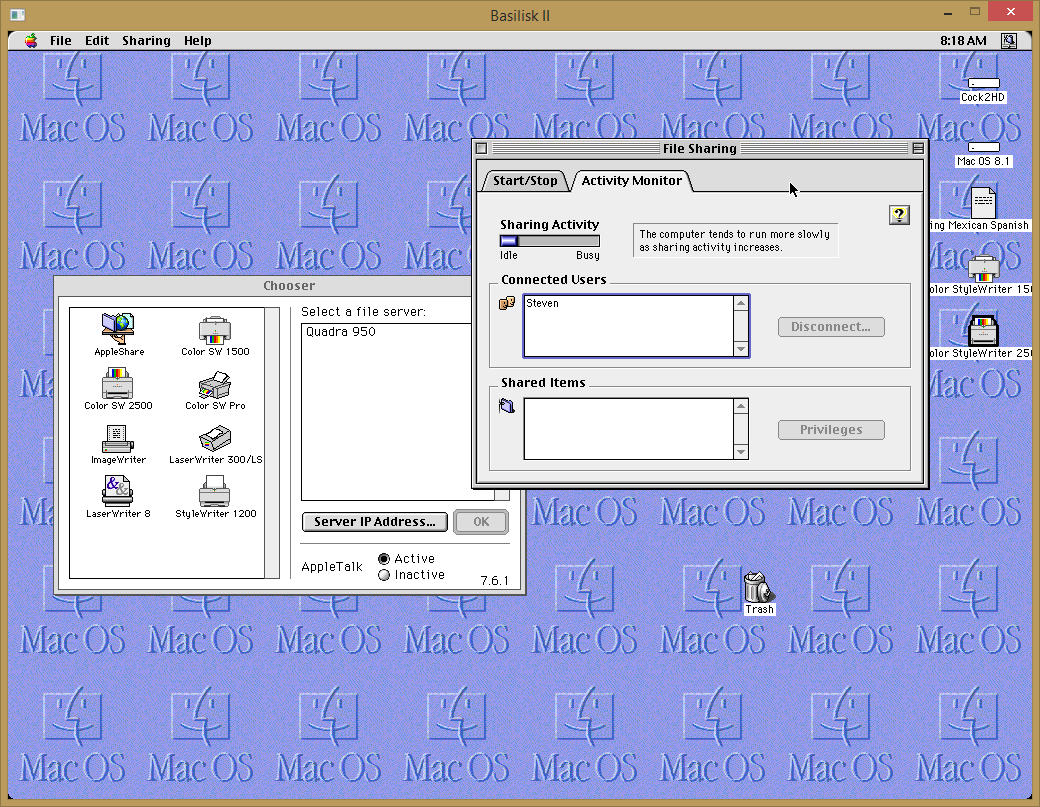Select the Color SW 1500 printer driver
1040x807 pixels.
click(x=215, y=336)
